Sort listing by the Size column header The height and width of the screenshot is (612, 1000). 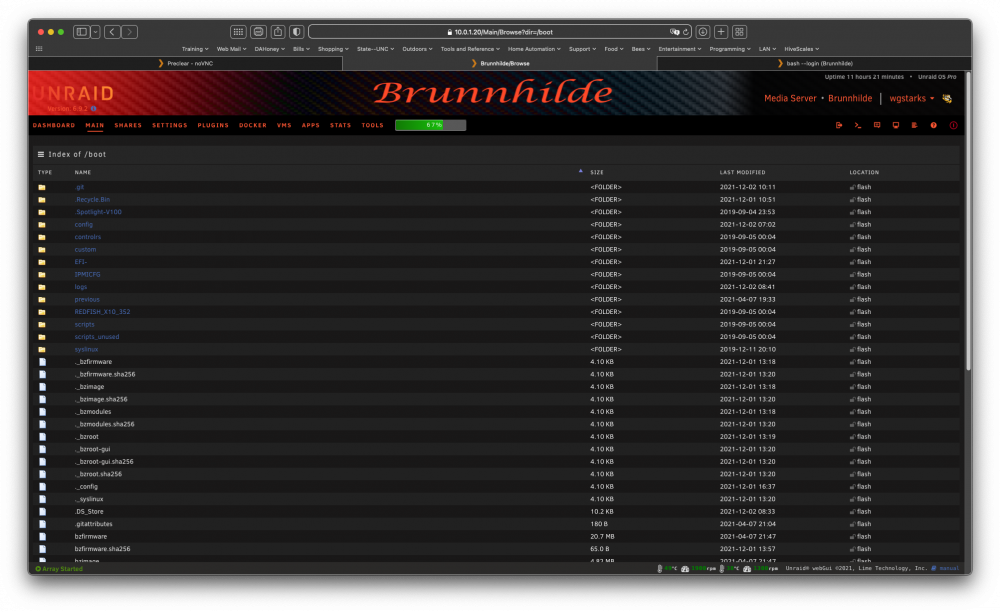(x=597, y=172)
